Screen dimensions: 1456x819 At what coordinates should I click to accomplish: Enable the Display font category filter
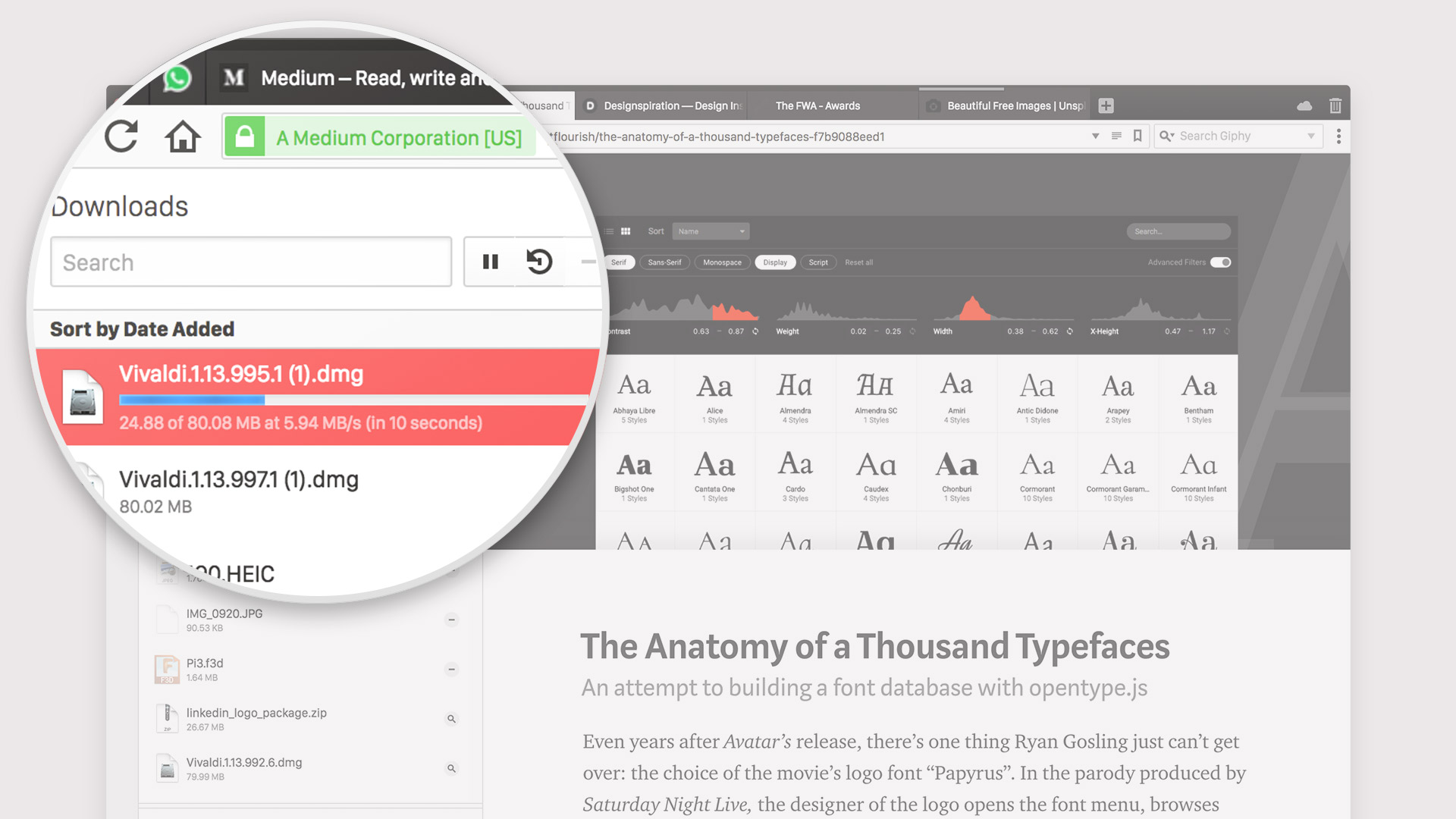[774, 262]
